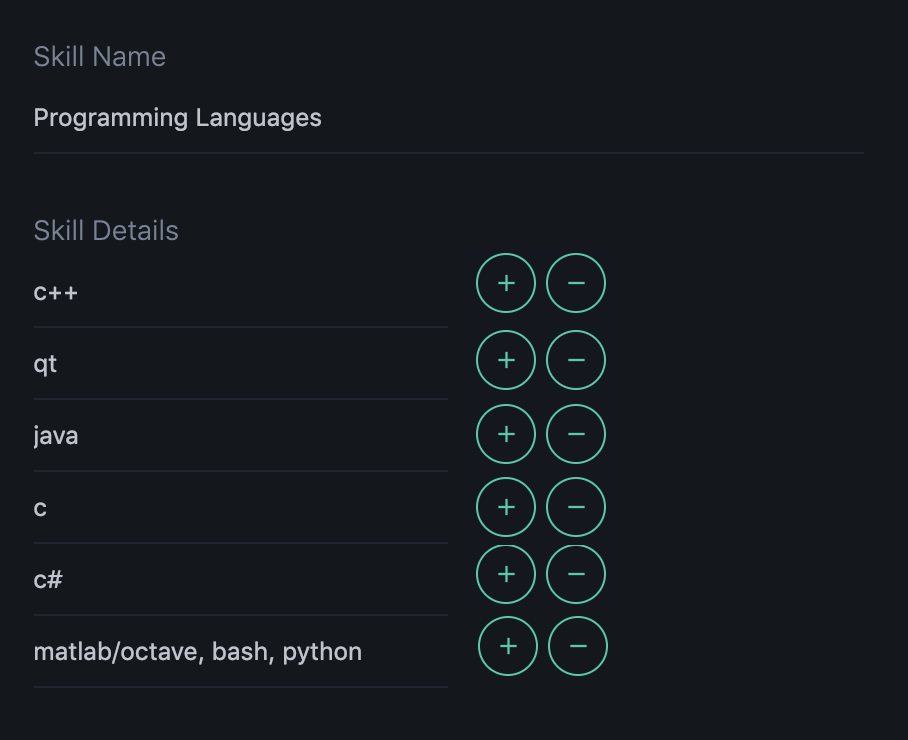Focus the c# skill detail field
Screen dimensions: 908x740
click(x=240, y=580)
